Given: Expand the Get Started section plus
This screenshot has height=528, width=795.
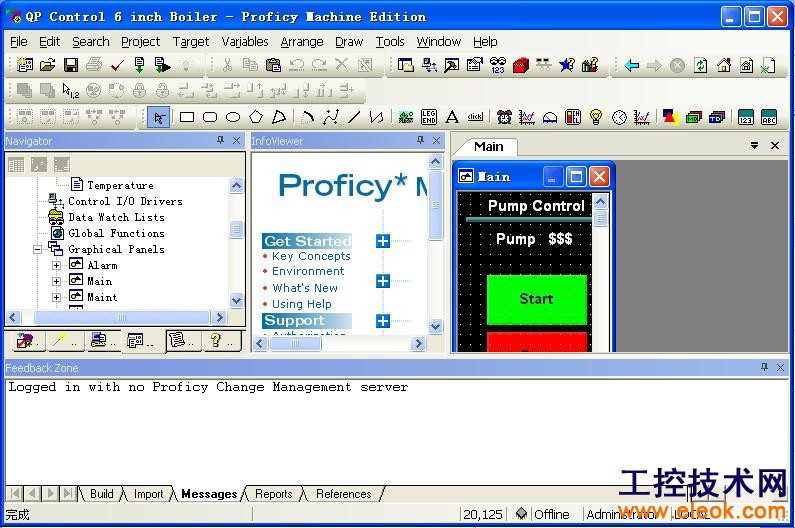Looking at the screenshot, I should [383, 241].
